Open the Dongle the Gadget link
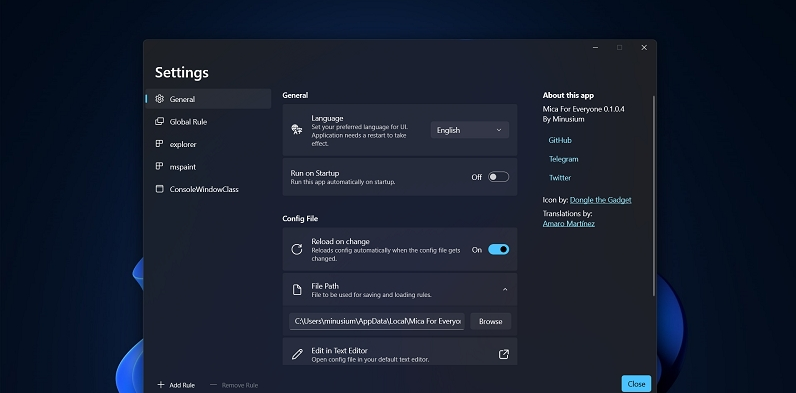Viewport: 796px width, 393px height. (x=601, y=200)
